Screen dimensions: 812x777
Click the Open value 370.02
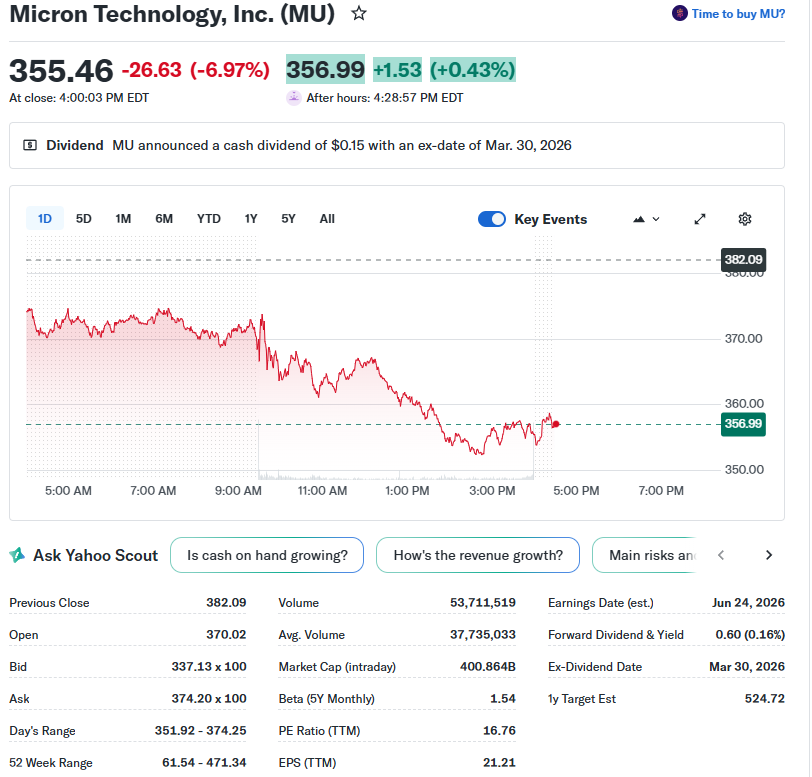tap(226, 635)
